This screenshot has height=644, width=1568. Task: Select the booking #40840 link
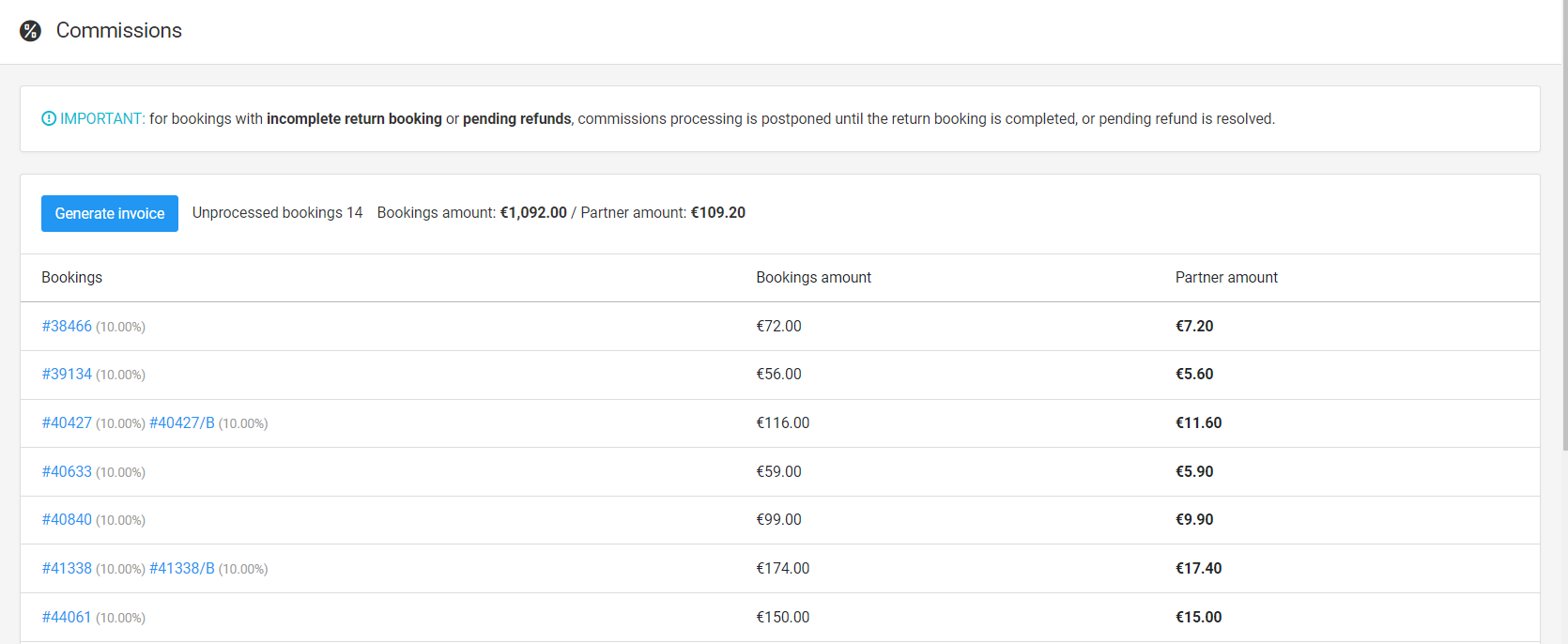click(67, 519)
